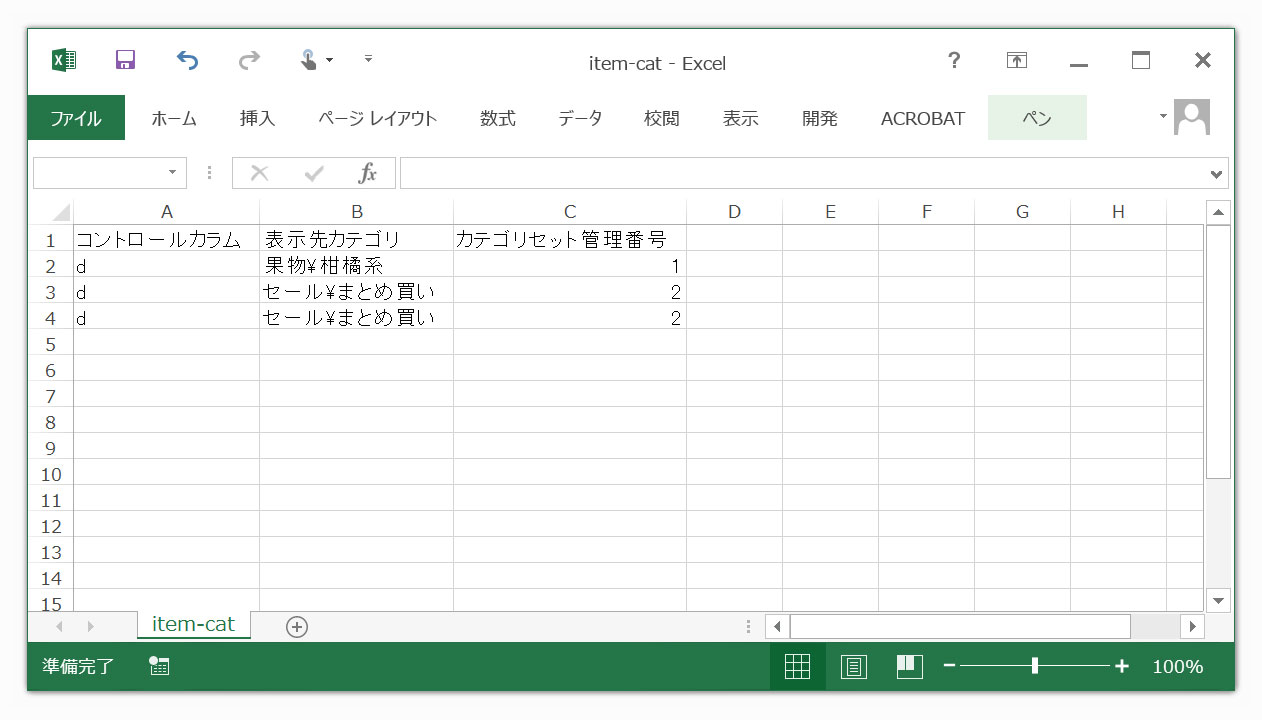
Task: Click in the Name Box field
Action: point(97,173)
